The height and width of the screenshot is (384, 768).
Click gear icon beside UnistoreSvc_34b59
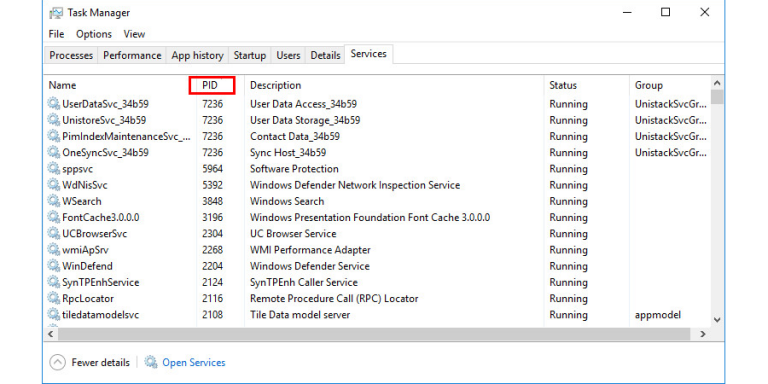(x=53, y=120)
